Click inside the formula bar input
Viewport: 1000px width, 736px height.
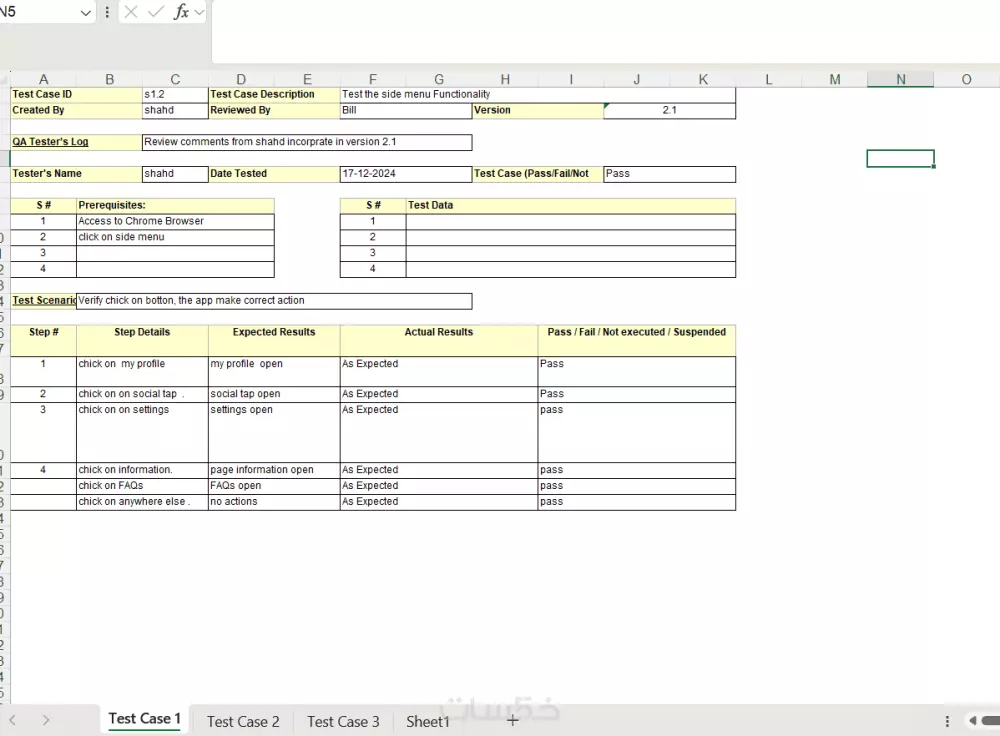tap(606, 31)
